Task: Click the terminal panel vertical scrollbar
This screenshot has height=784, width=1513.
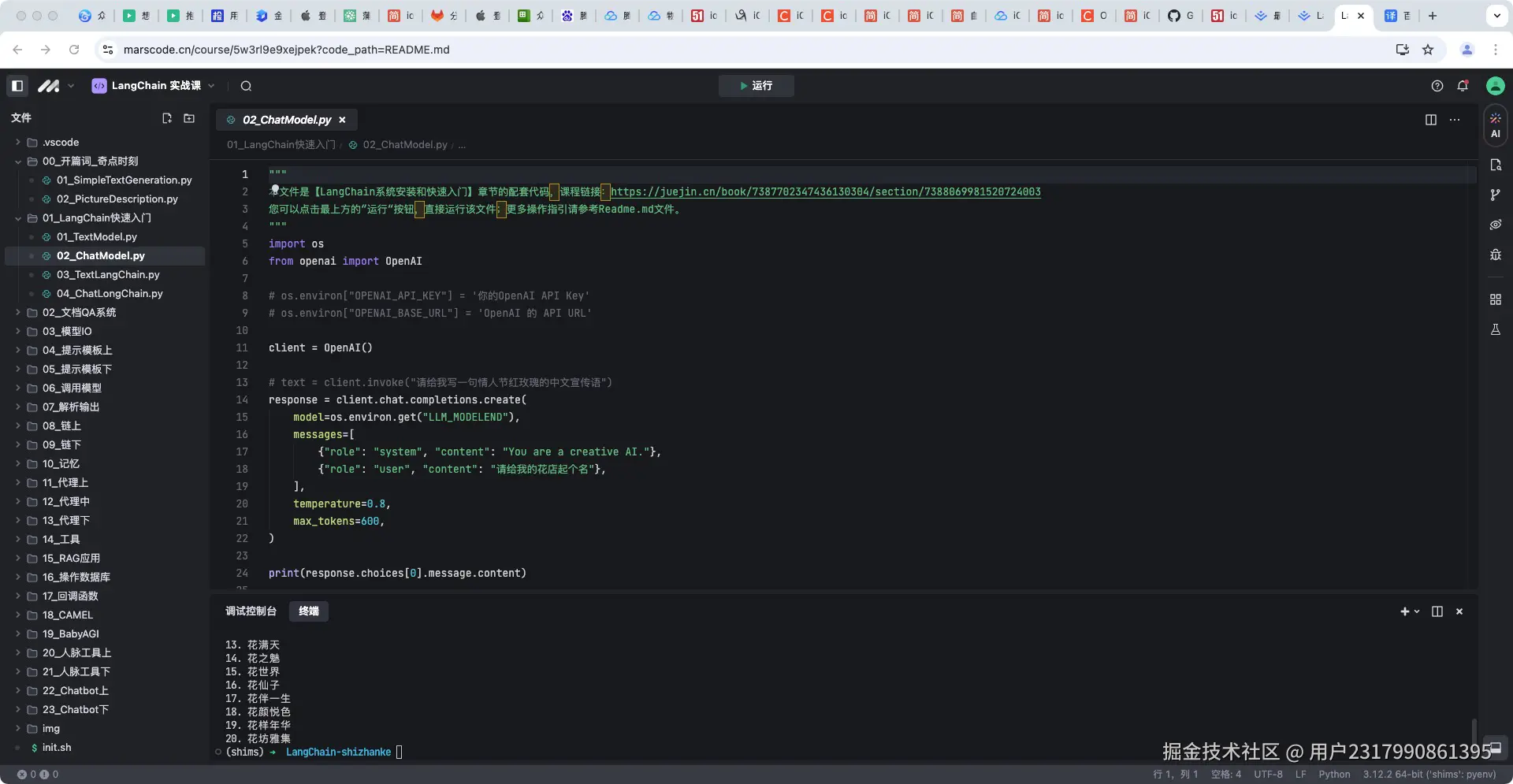Action: 1474,731
